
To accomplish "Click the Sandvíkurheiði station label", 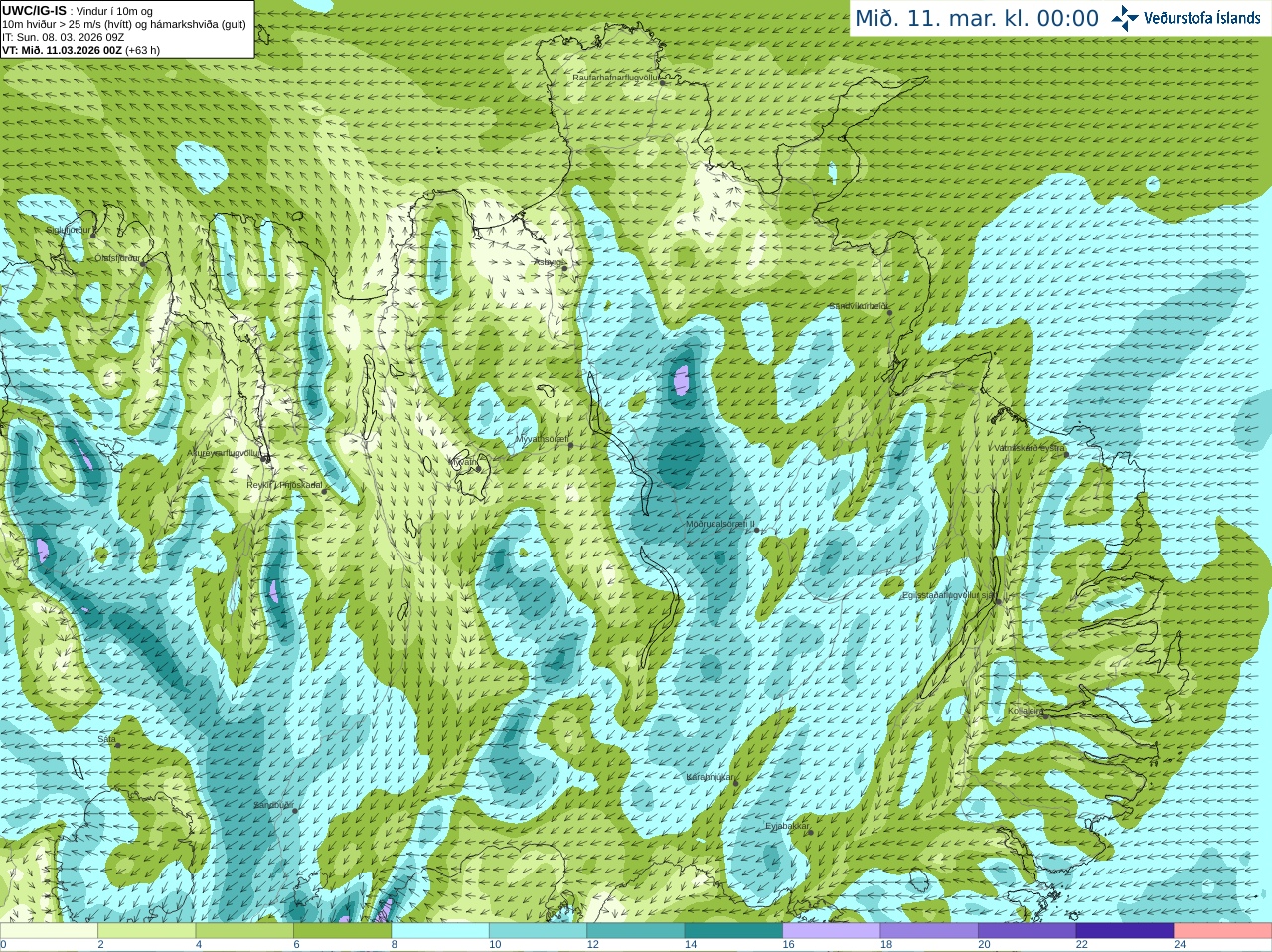I will pos(859,307).
